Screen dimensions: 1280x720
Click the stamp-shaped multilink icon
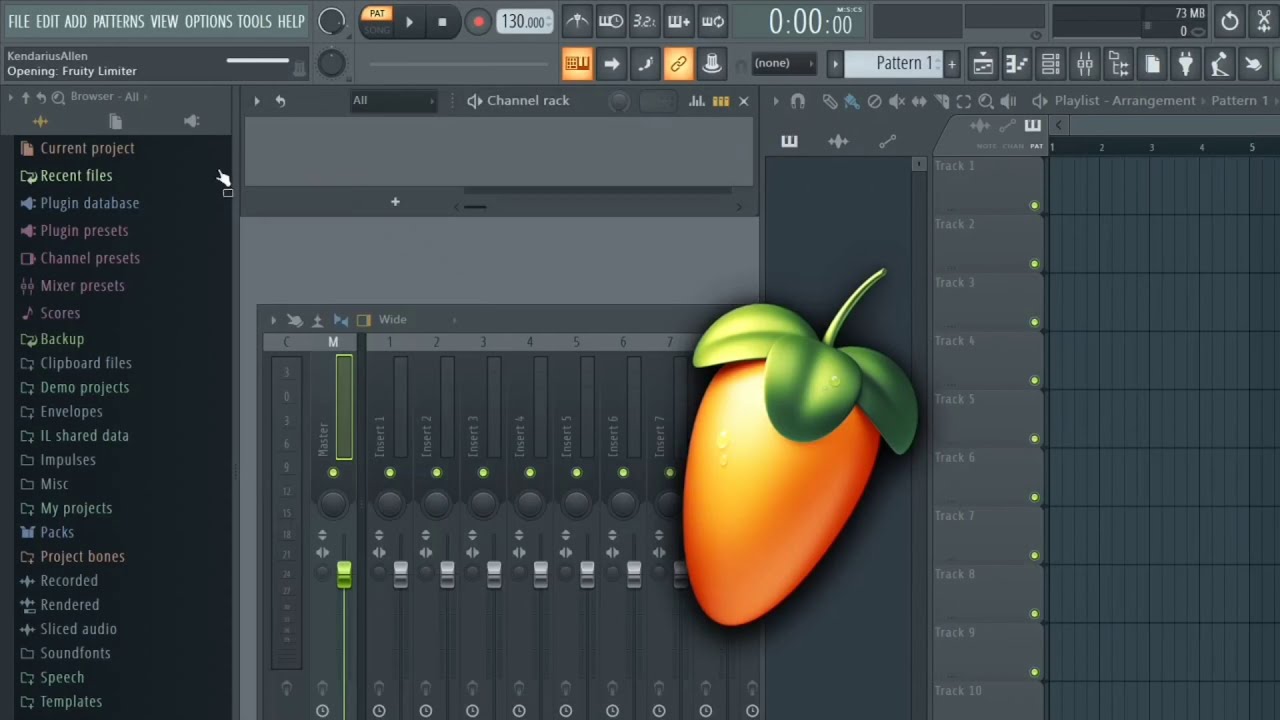tap(712, 64)
